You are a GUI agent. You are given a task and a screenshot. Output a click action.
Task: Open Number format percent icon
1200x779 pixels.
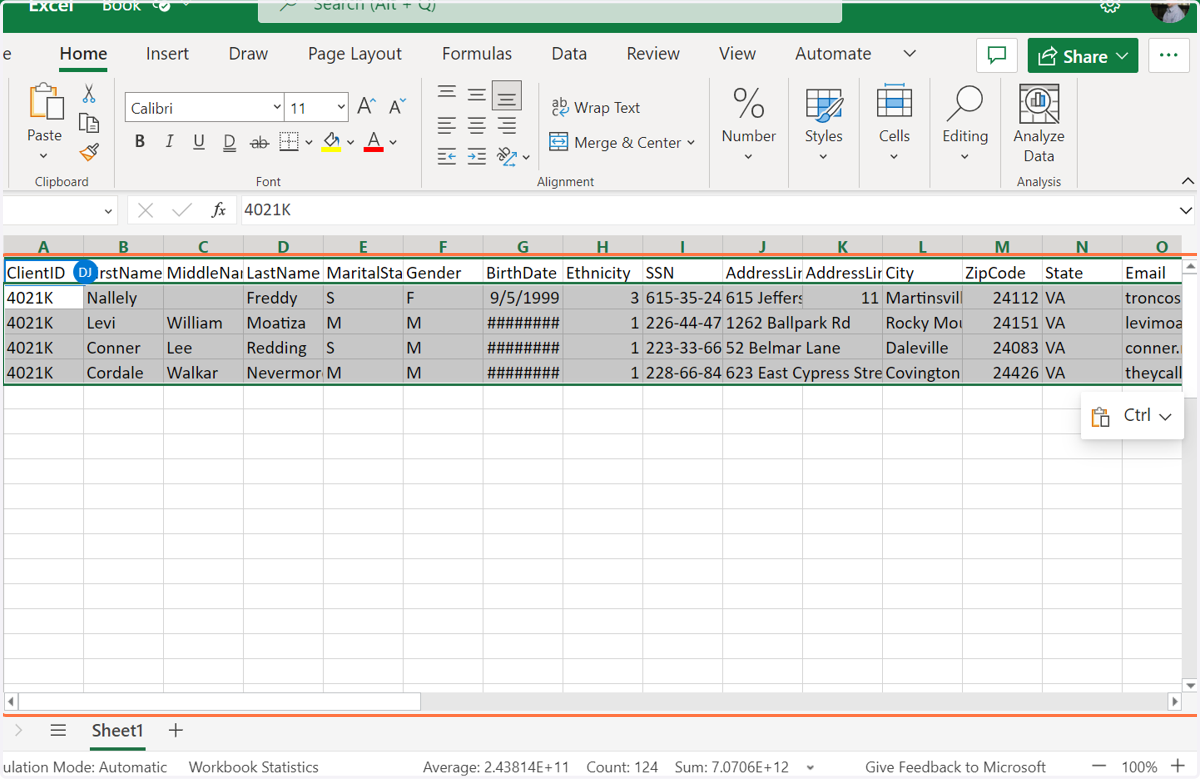point(748,103)
